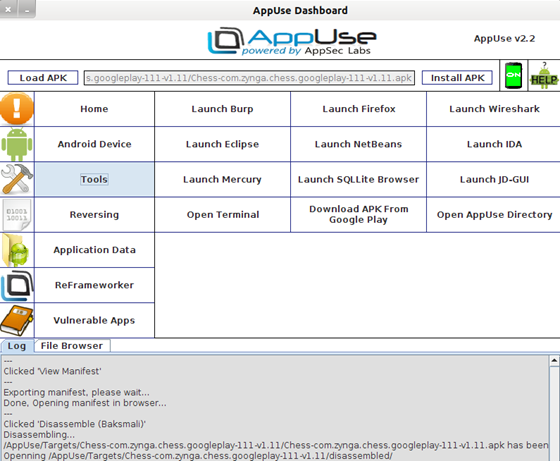Click the AppUse logo banner
Screen dimensions: 560x467
(x=292, y=41)
